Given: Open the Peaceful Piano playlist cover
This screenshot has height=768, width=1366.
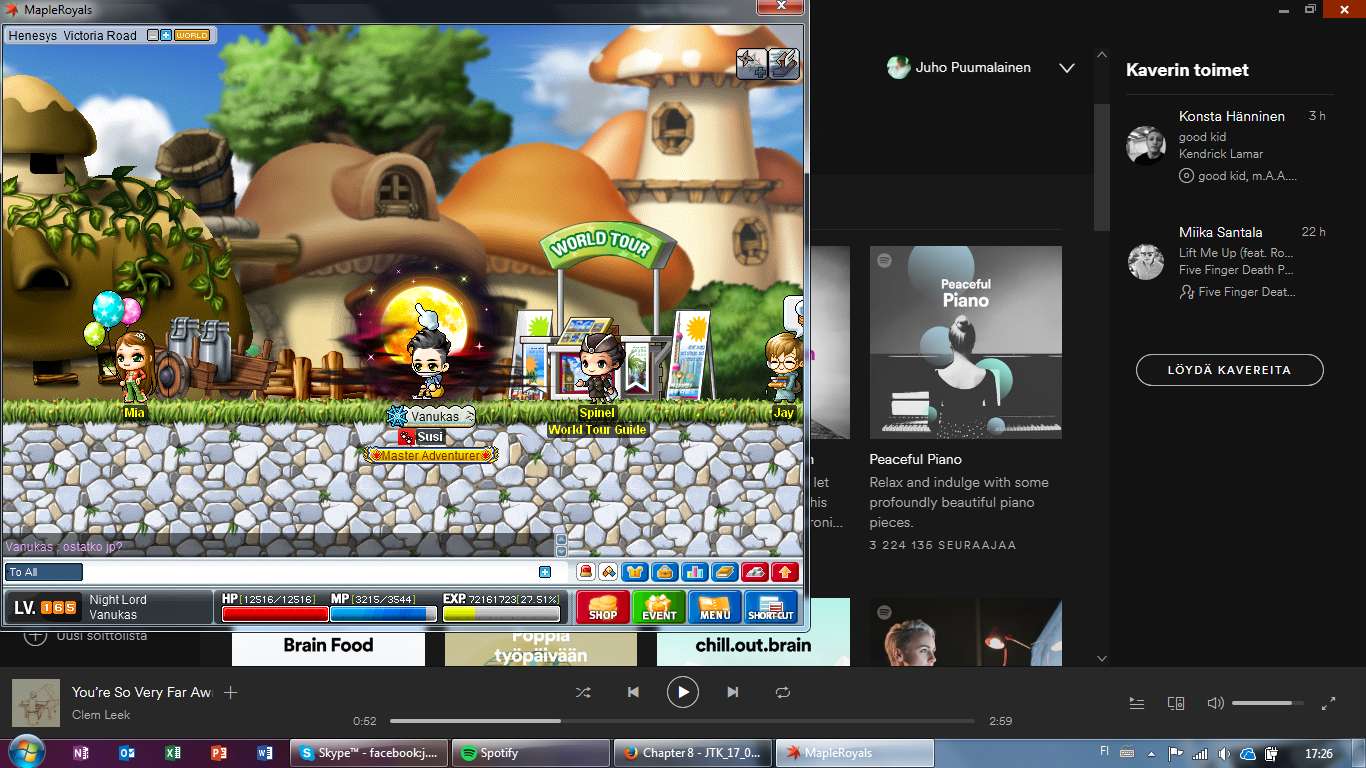Looking at the screenshot, I should (x=966, y=342).
